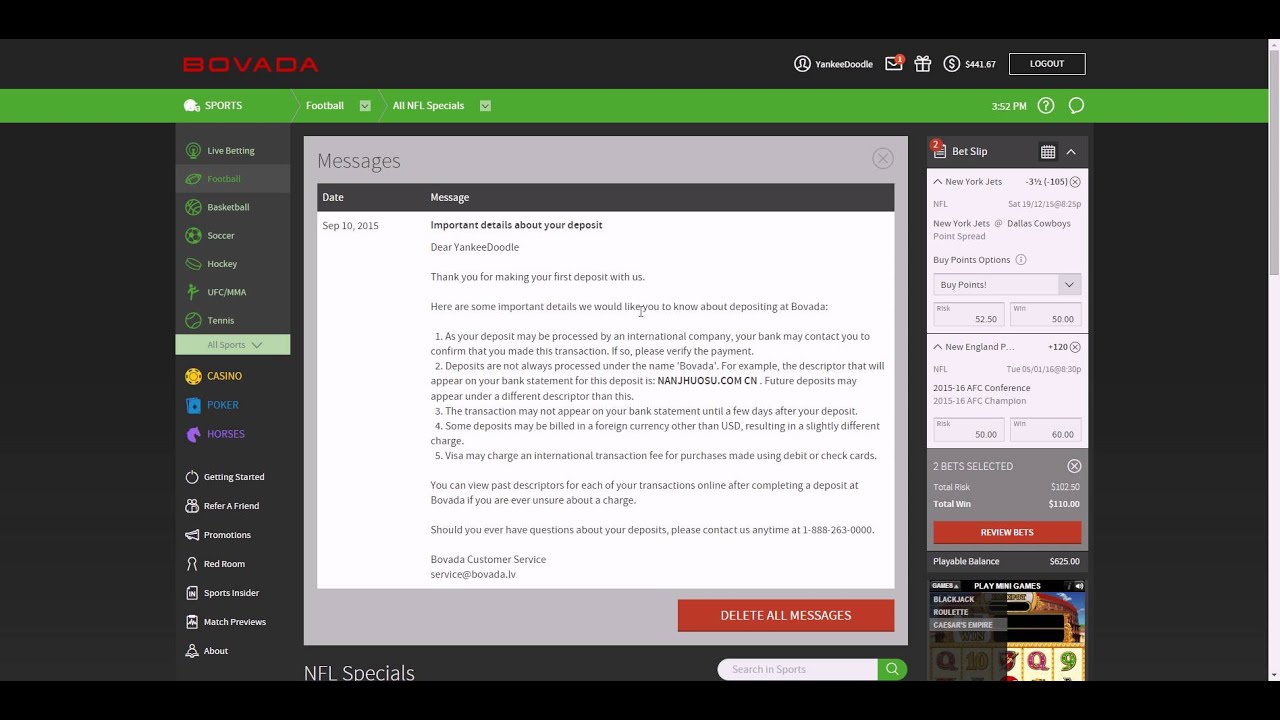This screenshot has height=720, width=1280.
Task: Collapse the Bet Slip panel
Action: tap(1071, 152)
